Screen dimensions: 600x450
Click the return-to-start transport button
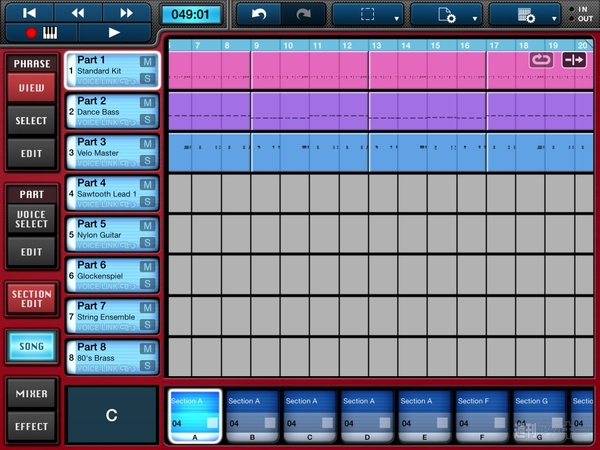point(30,12)
